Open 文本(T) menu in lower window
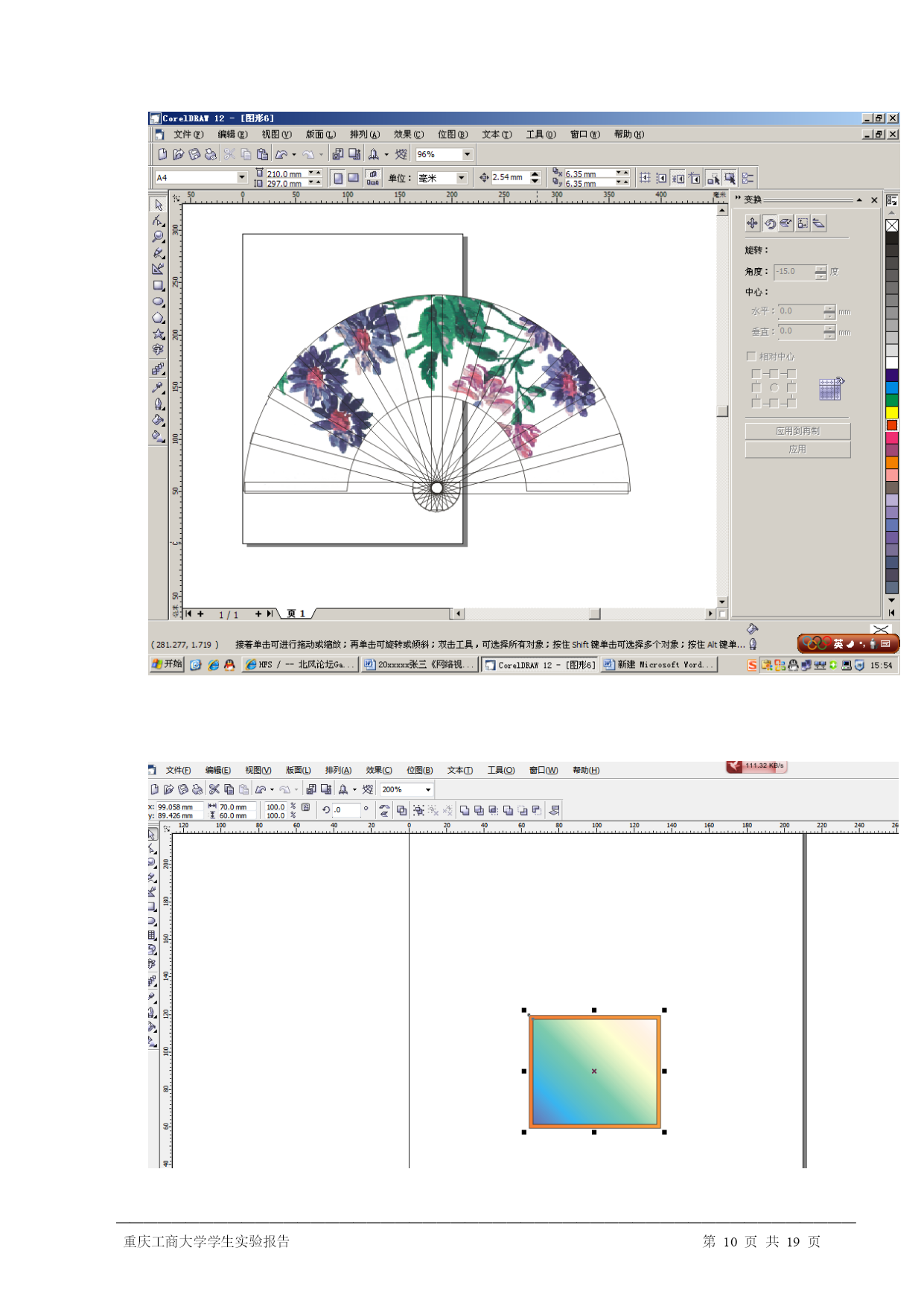 [x=460, y=771]
